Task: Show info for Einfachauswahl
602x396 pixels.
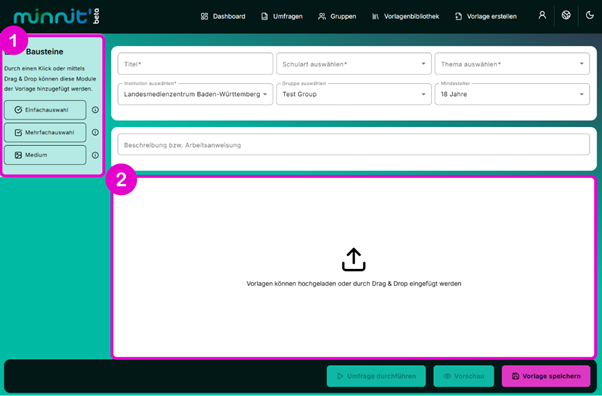Action: (x=95, y=110)
